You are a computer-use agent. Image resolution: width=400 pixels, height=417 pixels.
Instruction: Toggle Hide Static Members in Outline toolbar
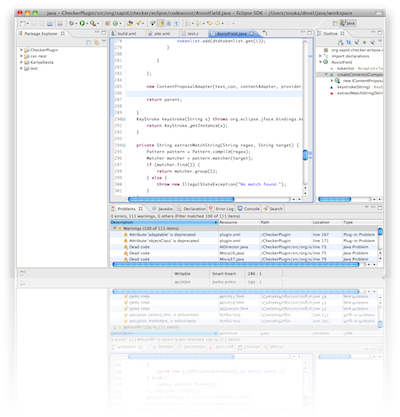[x=357, y=42]
